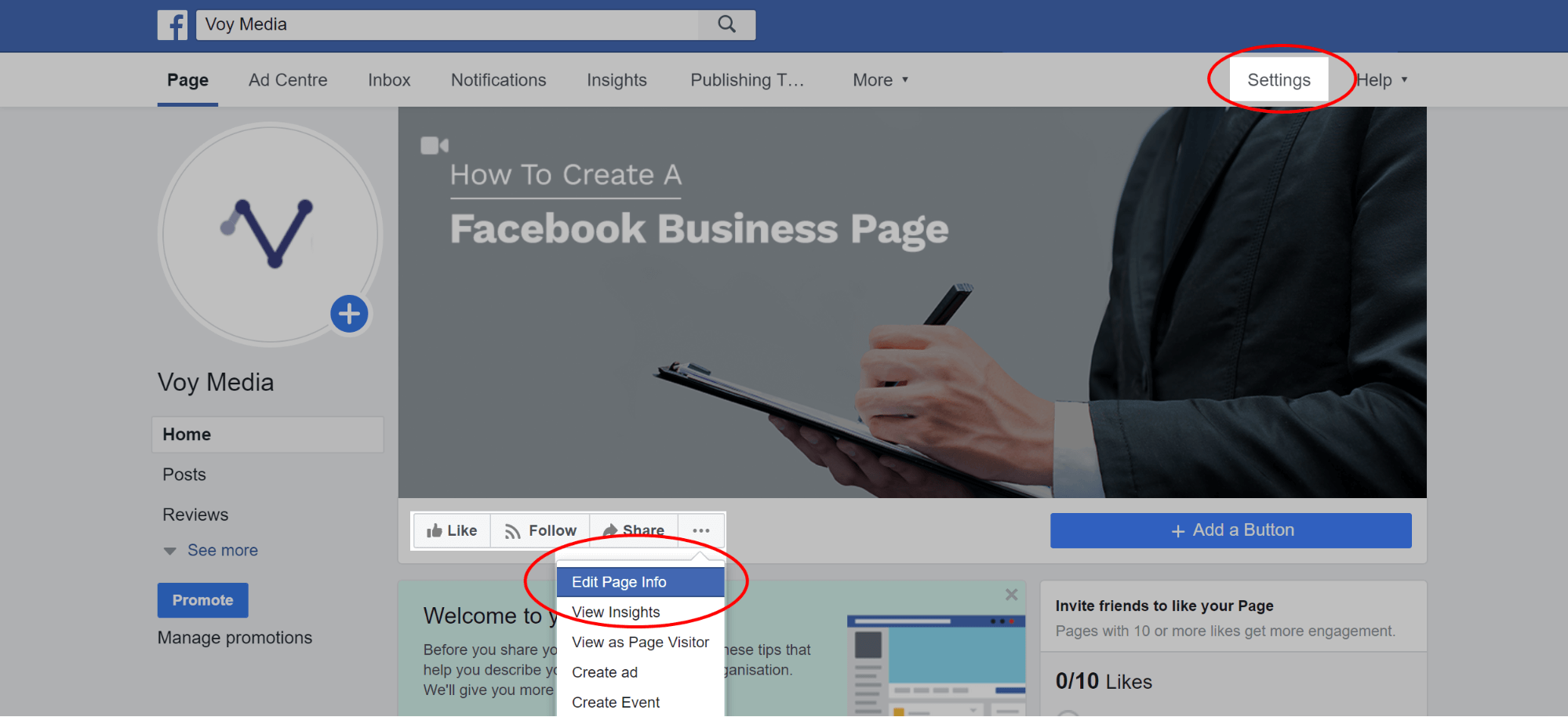1568x717 pixels.
Task: Open the Help dropdown menu
Action: (1382, 80)
